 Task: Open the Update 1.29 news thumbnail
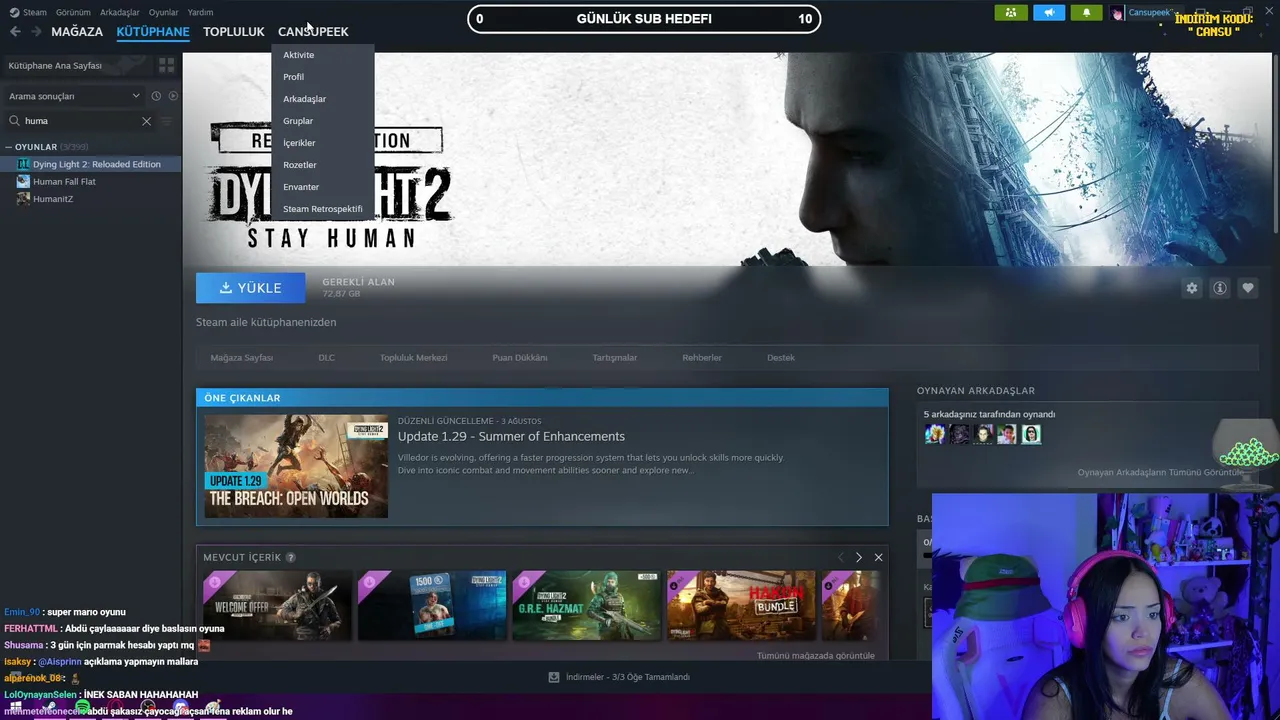pos(296,466)
